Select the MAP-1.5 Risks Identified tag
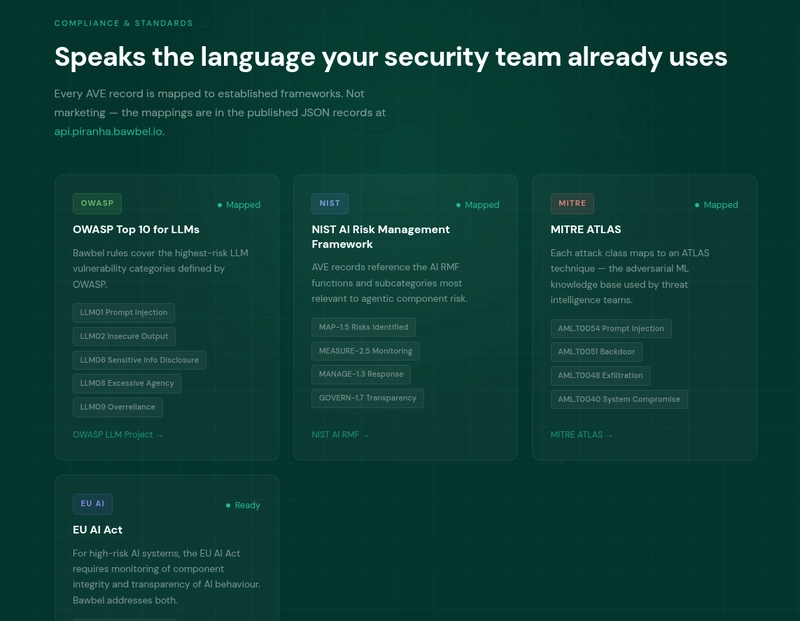The image size is (800, 621). coord(363,327)
